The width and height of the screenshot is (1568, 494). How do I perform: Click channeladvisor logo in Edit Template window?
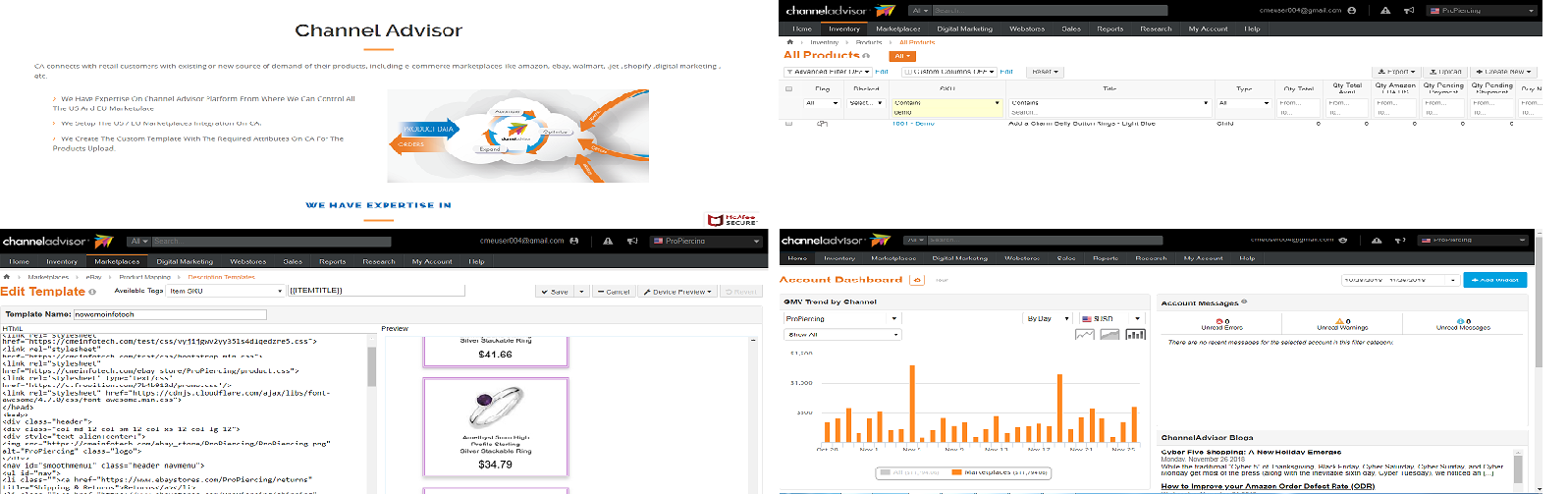58,241
